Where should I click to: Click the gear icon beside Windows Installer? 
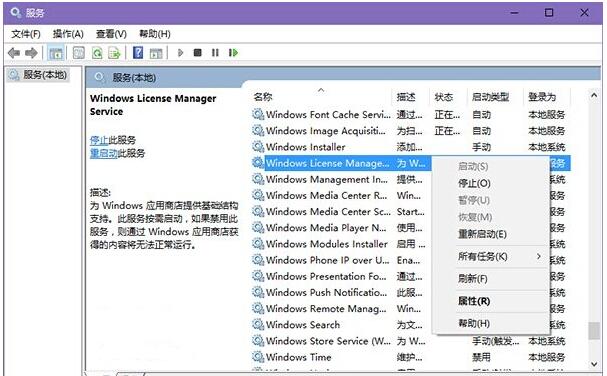click(258, 147)
